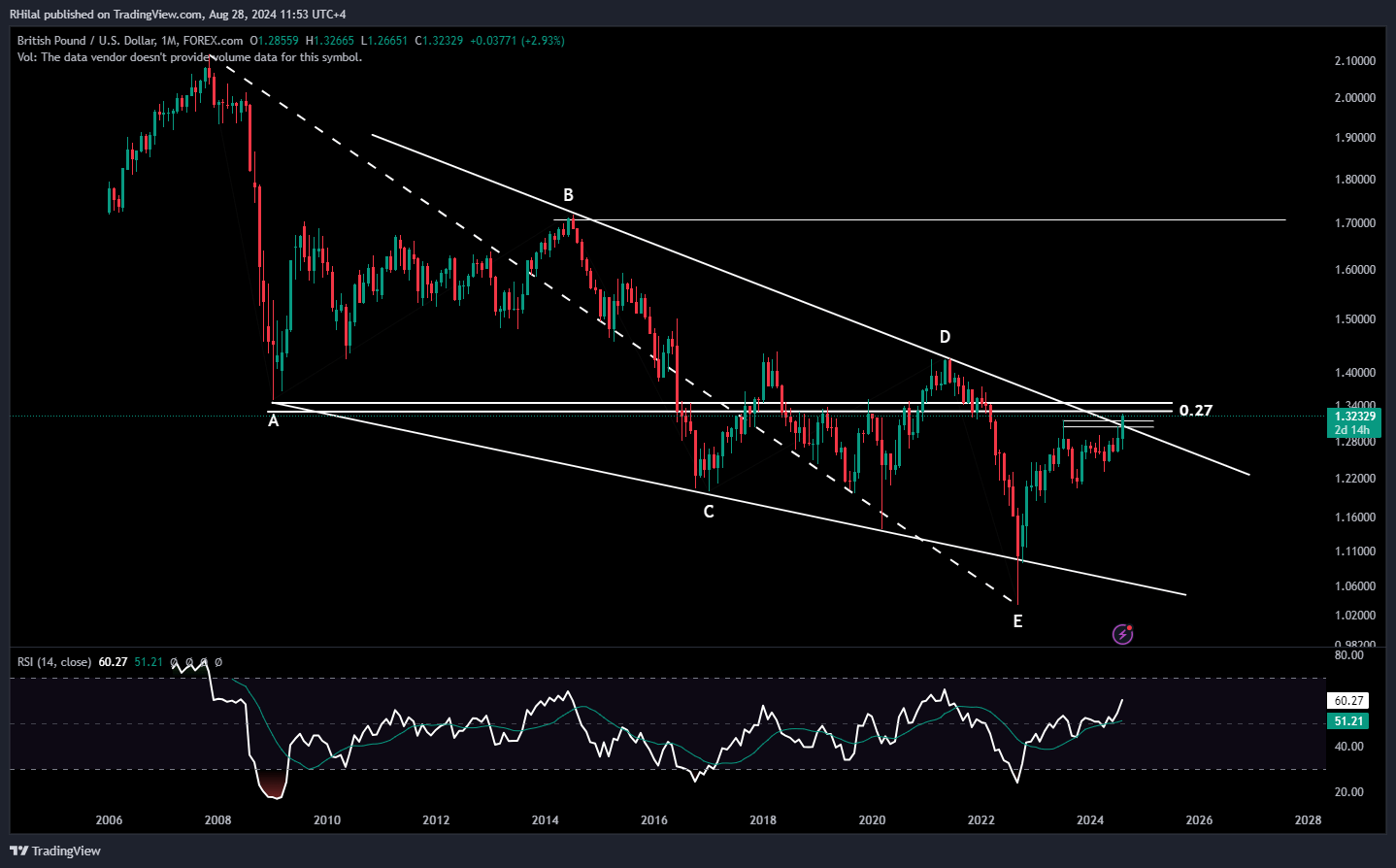Click the open price value O1.28559
Image resolution: width=1396 pixels, height=868 pixels.
(275, 41)
